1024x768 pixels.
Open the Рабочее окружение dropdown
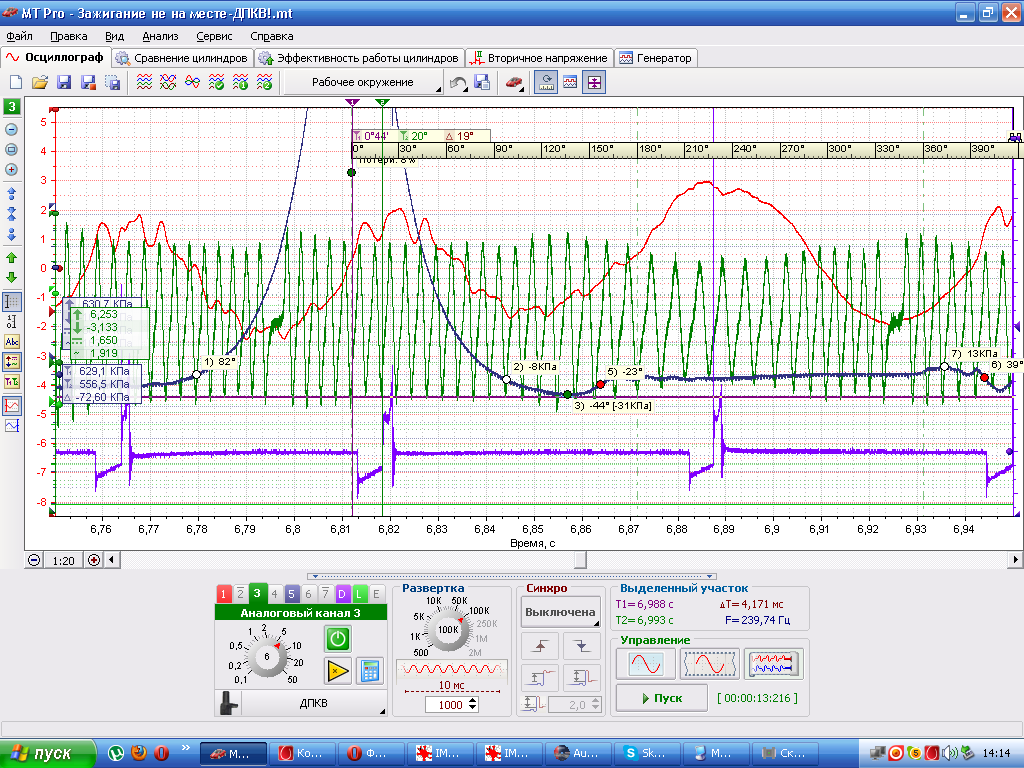click(x=364, y=82)
